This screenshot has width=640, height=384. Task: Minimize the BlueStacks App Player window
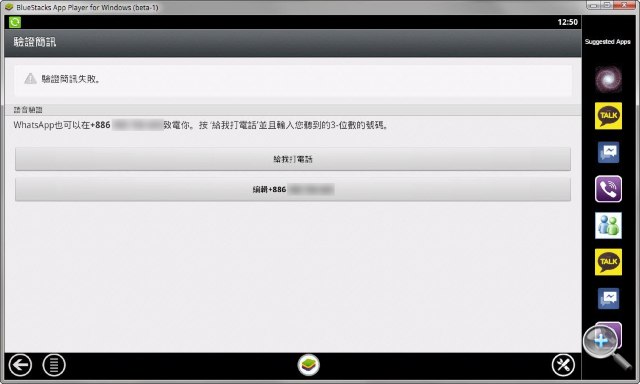point(593,5)
